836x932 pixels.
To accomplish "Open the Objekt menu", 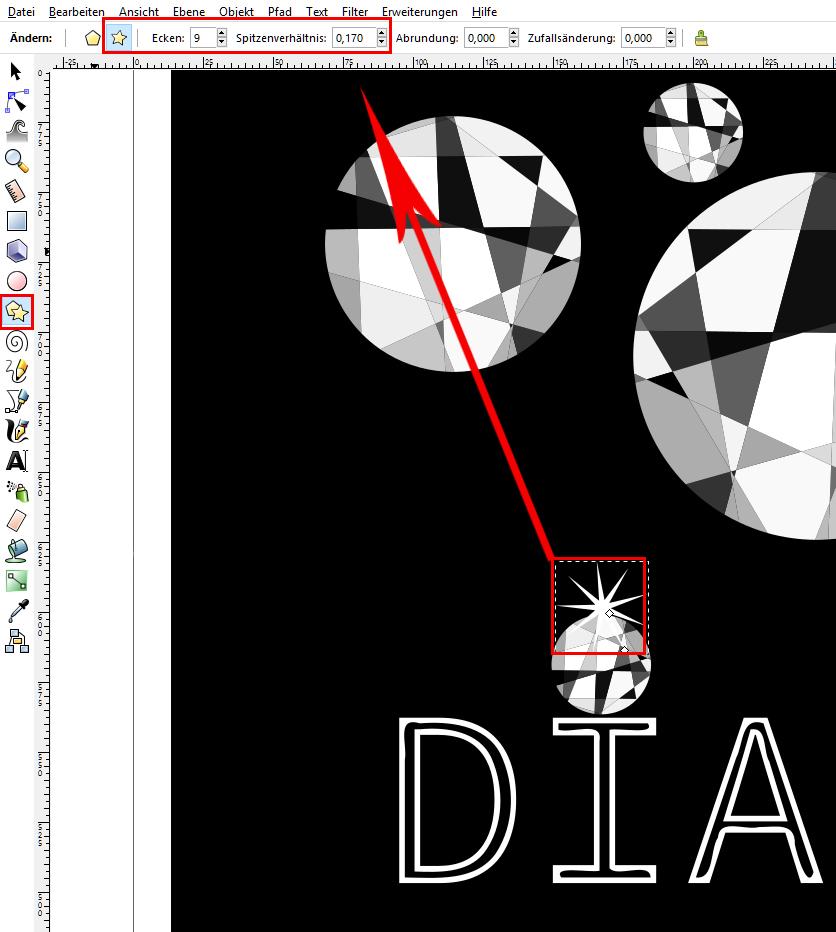I will pos(236,11).
